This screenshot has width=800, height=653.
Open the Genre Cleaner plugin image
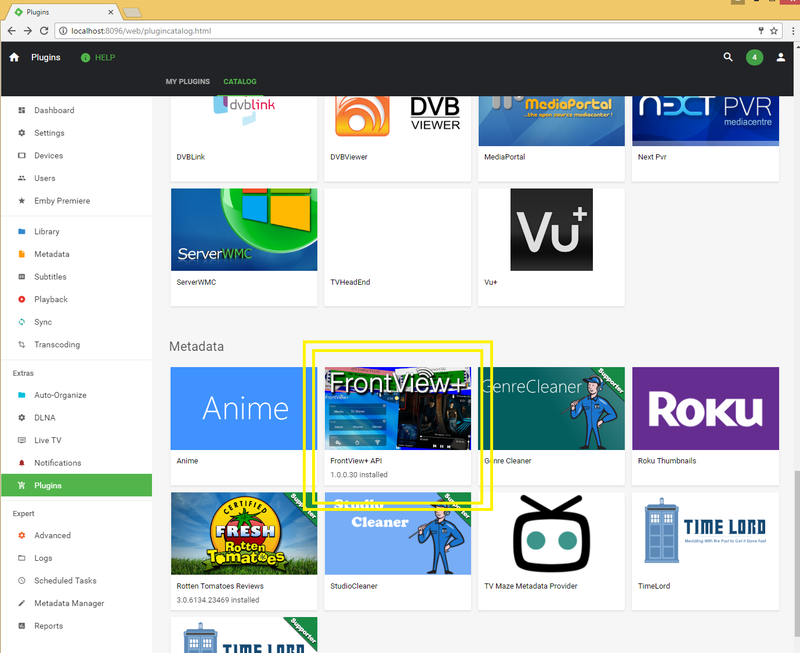pos(552,408)
